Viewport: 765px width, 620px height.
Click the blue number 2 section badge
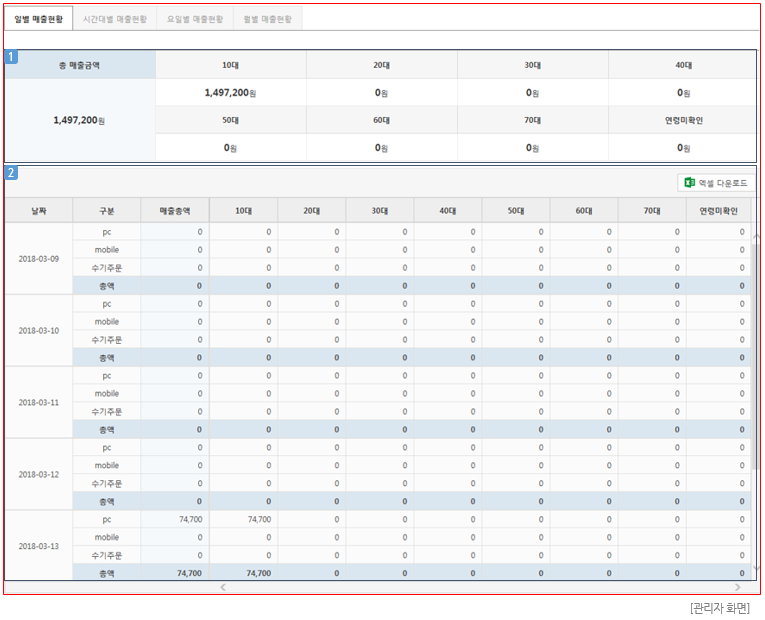(x=11, y=173)
